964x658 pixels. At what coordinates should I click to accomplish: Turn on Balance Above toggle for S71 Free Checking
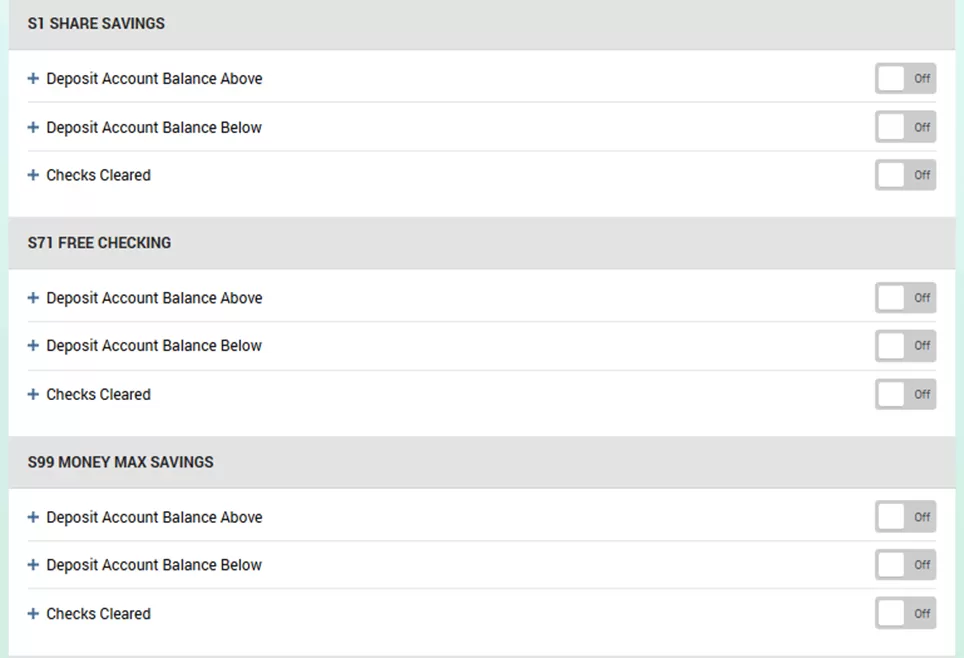pos(906,298)
